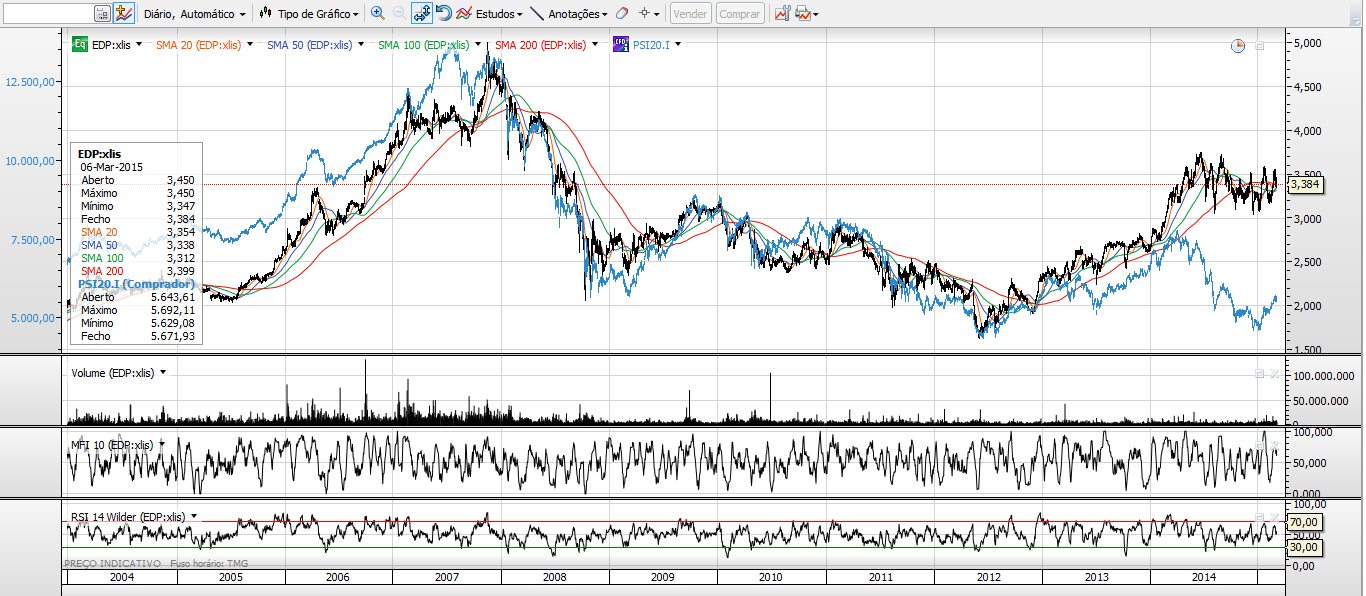Click the zoom in magnifier icon
Viewport: 1366px width, 596px height.
point(377,14)
